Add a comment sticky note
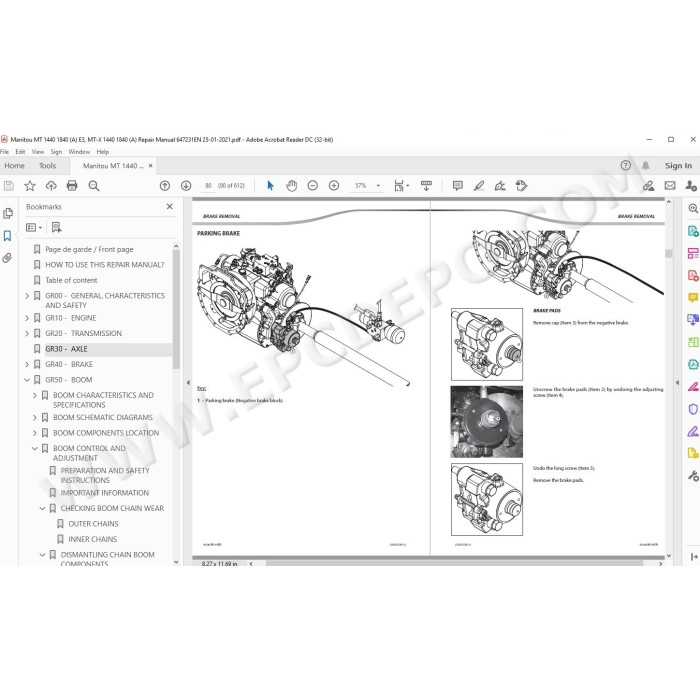The width and height of the screenshot is (700, 700). pos(458,186)
